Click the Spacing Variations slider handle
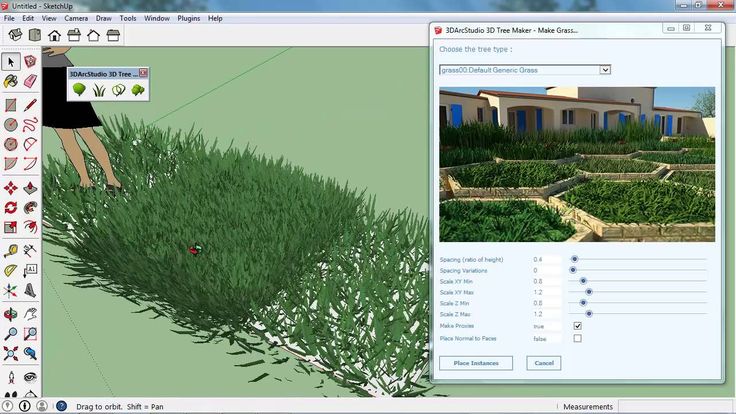Viewport: 736px width, 414px height. (x=573, y=270)
